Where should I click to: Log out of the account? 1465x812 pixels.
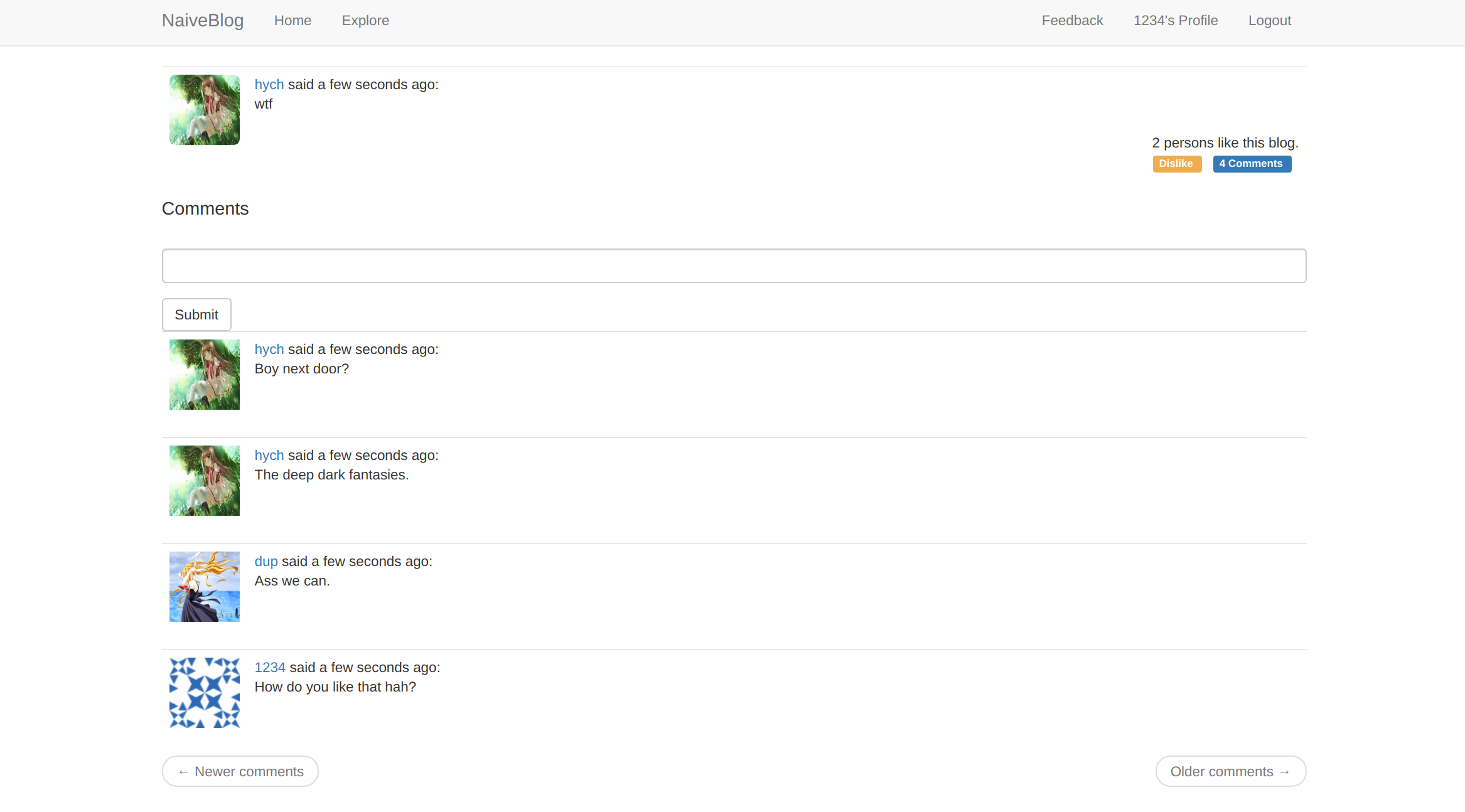point(1269,21)
